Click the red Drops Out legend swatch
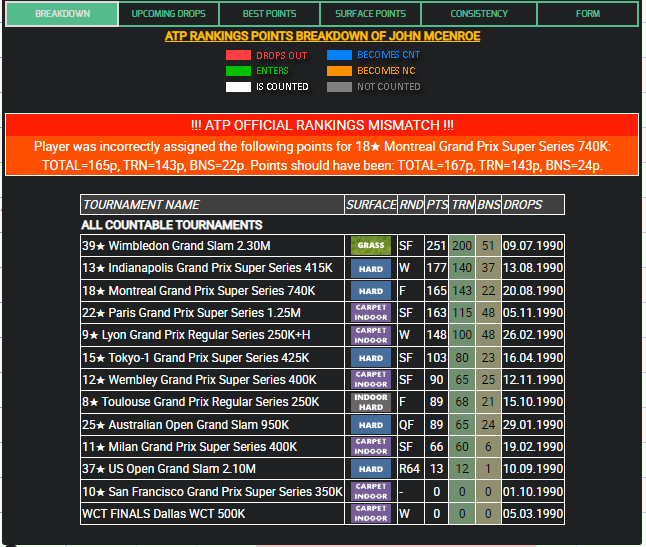The height and width of the screenshot is (547, 646). [238, 55]
